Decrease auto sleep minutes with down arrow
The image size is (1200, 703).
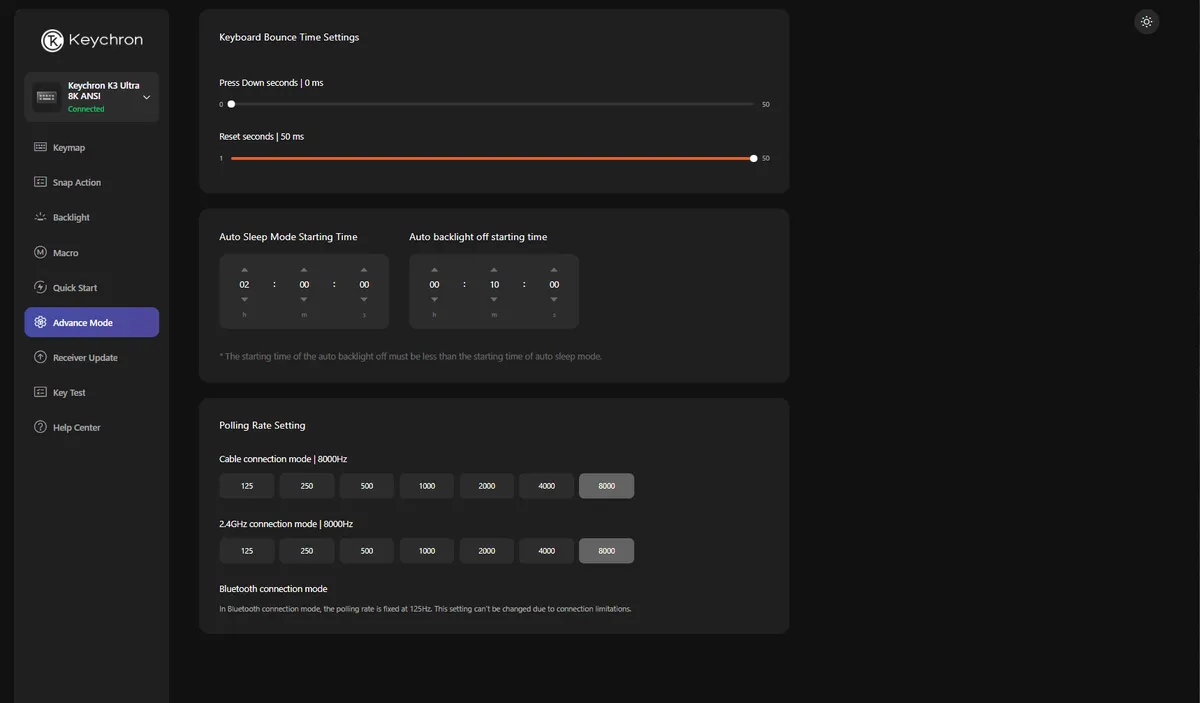[304, 299]
